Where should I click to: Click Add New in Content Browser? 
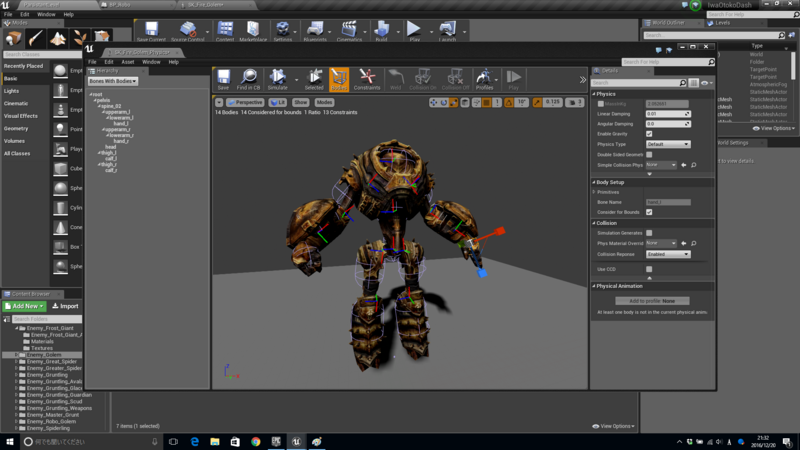pyautogui.click(x=24, y=306)
